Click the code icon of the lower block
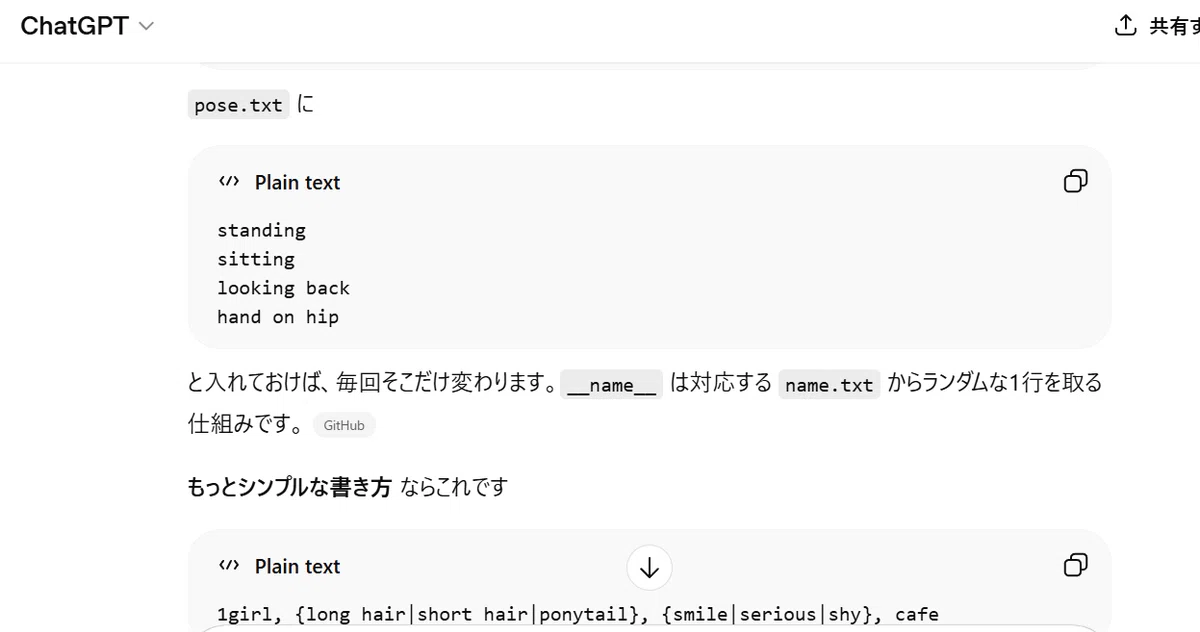Viewport: 1200px width, 632px height. point(229,566)
